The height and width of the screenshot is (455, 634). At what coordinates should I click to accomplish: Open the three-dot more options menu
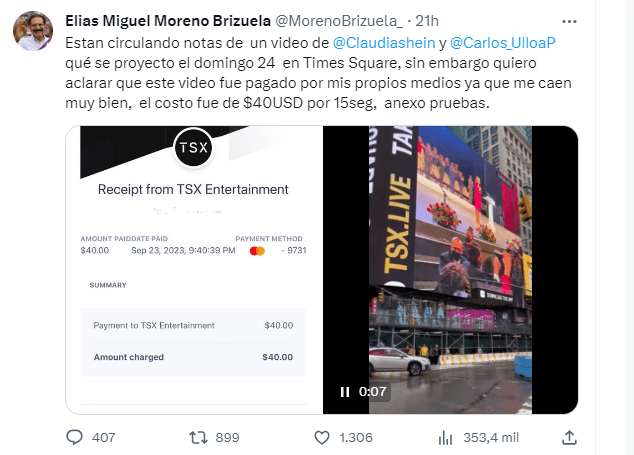click(569, 21)
